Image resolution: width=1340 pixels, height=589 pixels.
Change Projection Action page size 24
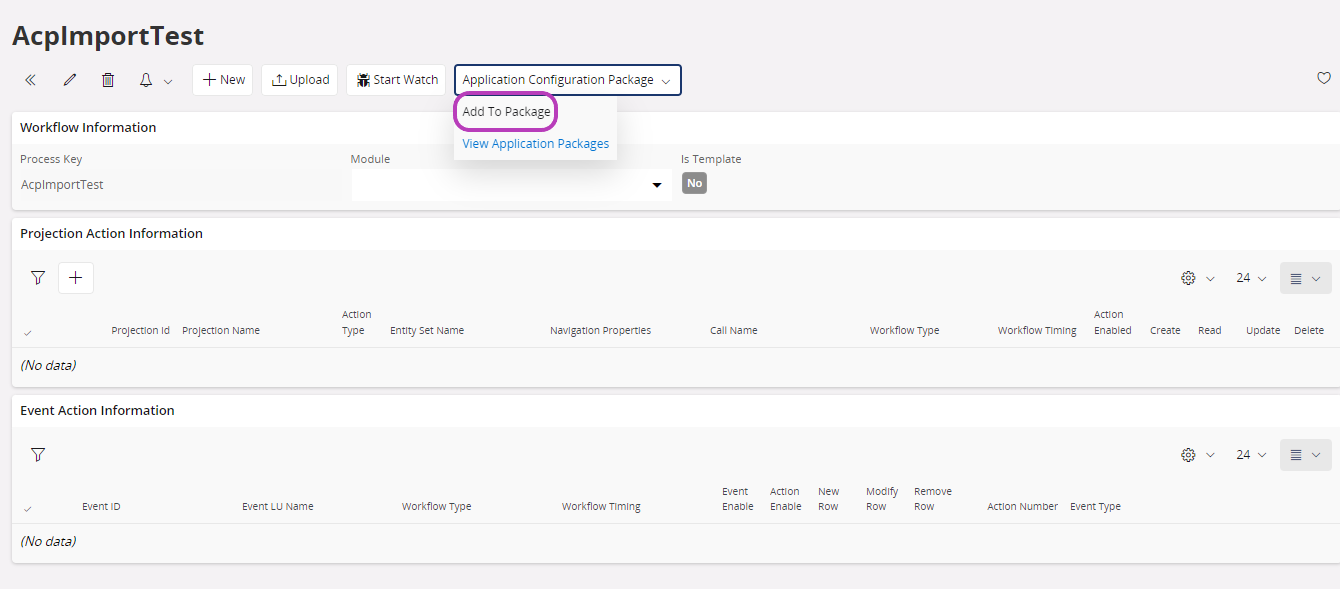1250,278
